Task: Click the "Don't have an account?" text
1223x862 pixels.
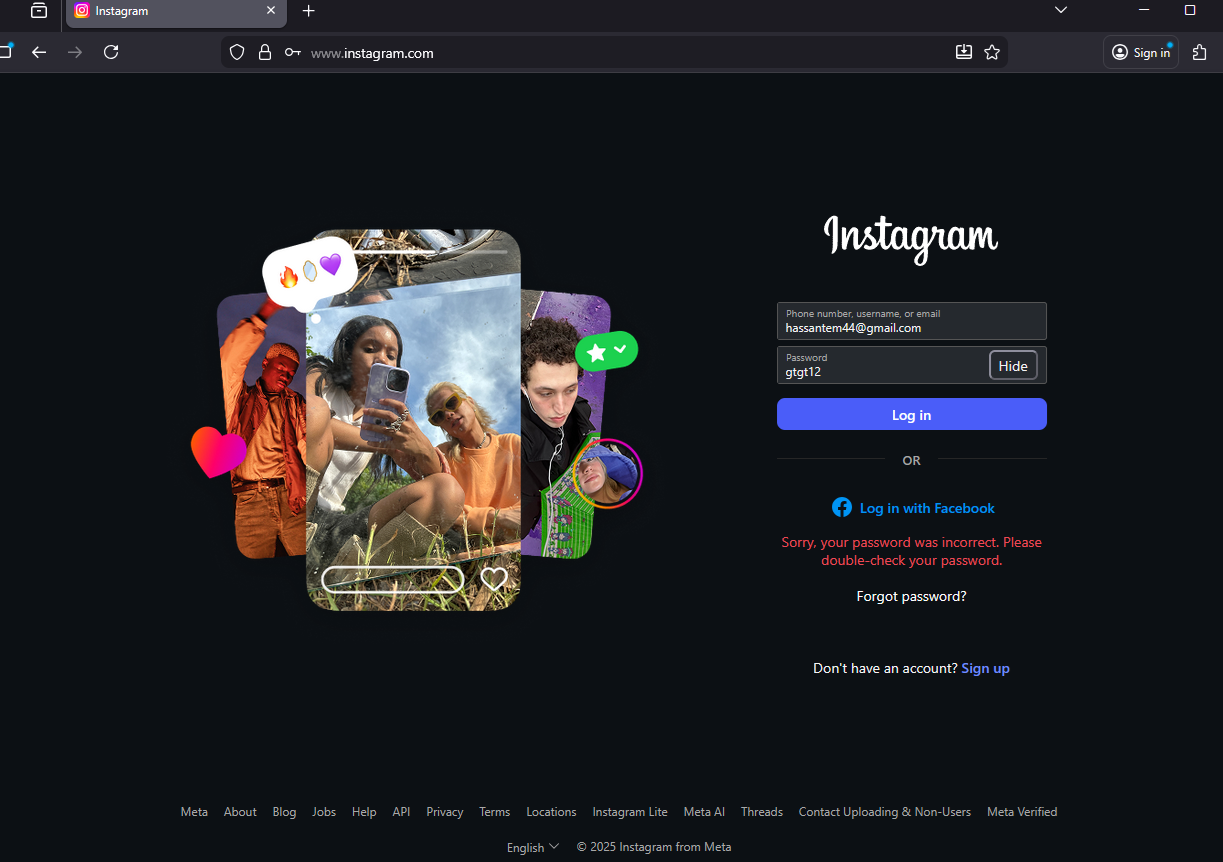Action: (885, 668)
